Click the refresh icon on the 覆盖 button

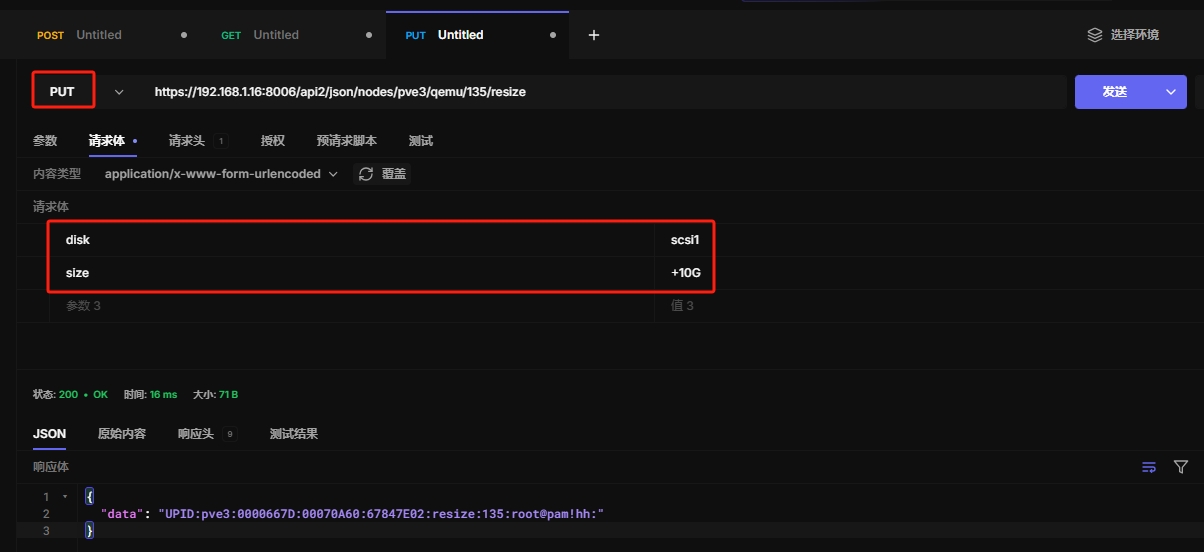tap(366, 174)
